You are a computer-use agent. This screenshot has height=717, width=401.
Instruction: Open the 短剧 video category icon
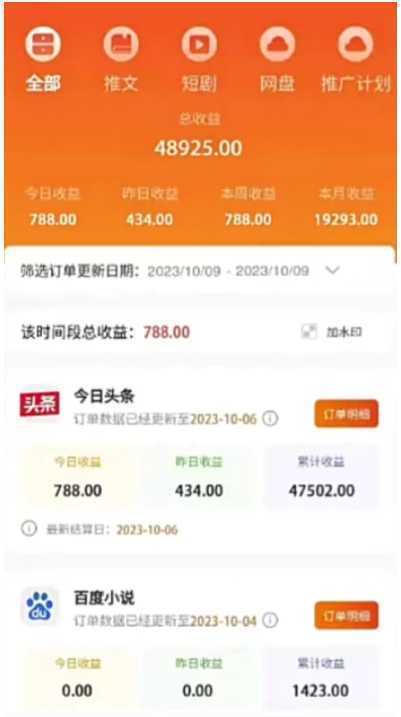[199, 44]
